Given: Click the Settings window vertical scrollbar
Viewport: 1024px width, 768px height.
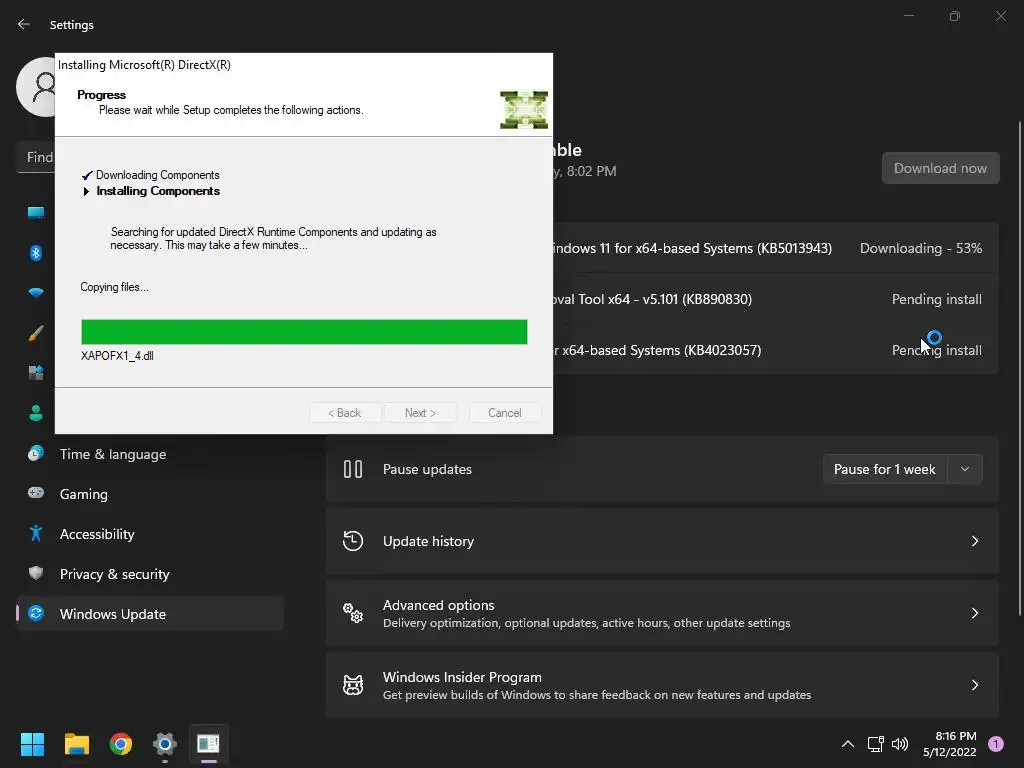Looking at the screenshot, I should tap(1020, 368).
